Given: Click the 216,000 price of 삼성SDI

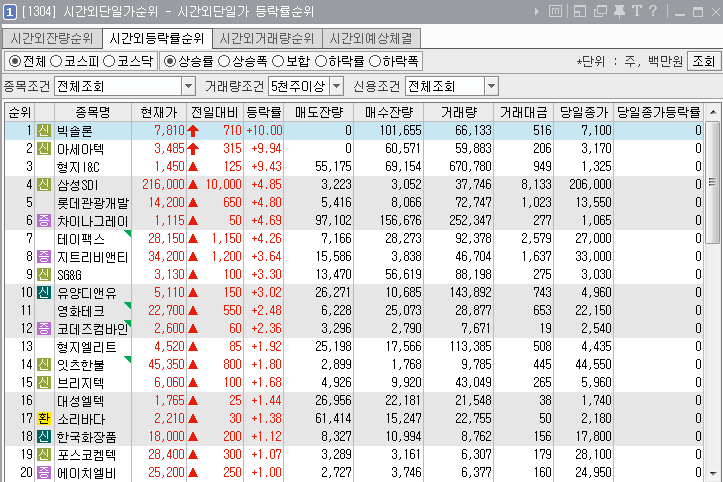Looking at the screenshot, I should pos(163,184).
